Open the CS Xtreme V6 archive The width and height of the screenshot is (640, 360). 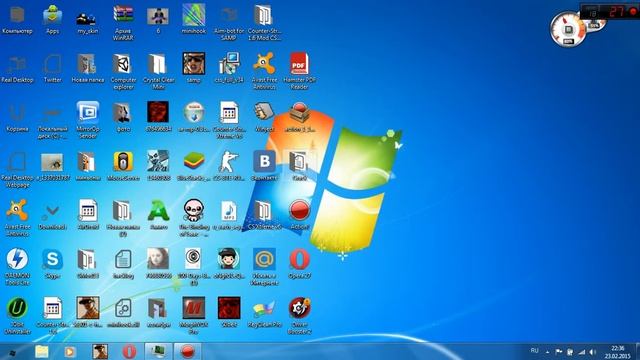pyautogui.click(x=264, y=216)
